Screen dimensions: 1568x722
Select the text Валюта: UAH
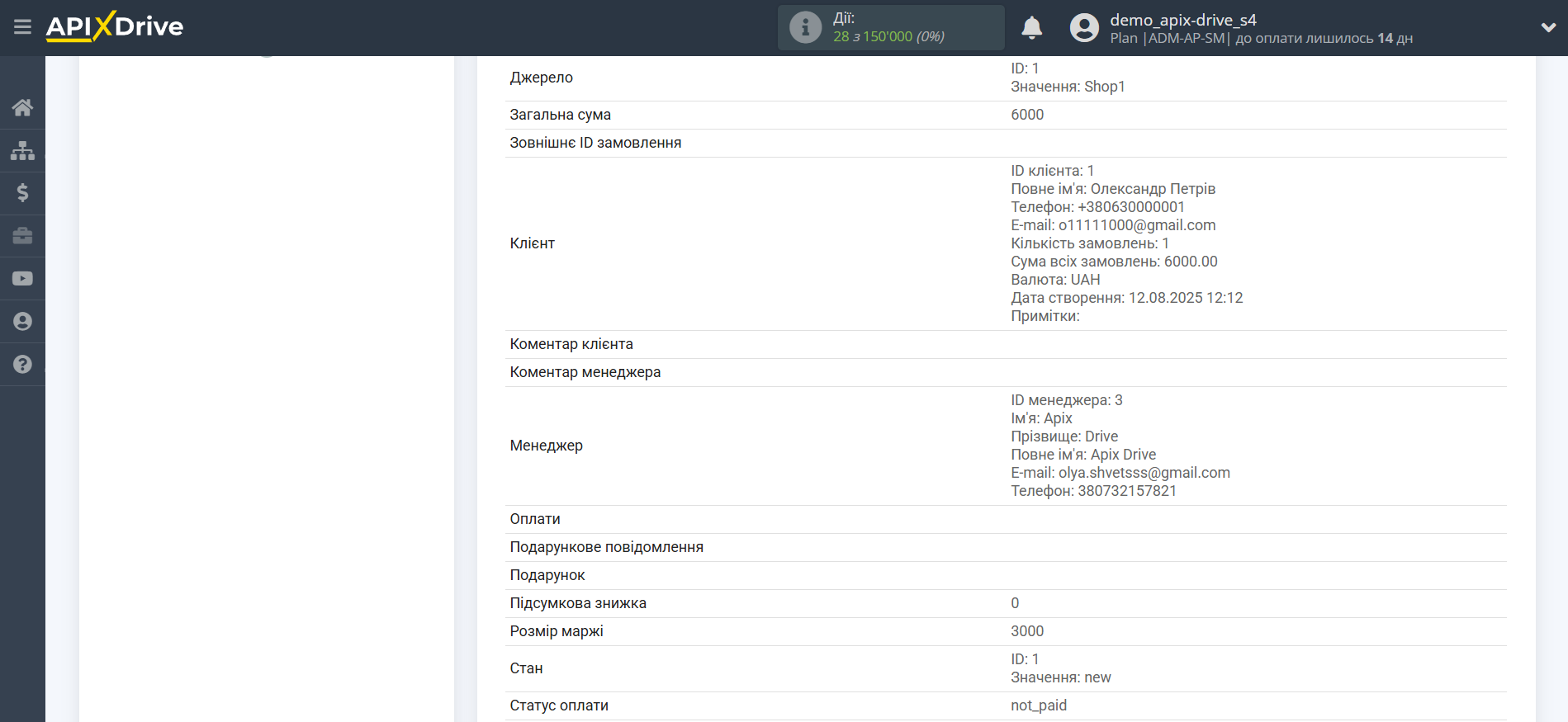(1055, 280)
